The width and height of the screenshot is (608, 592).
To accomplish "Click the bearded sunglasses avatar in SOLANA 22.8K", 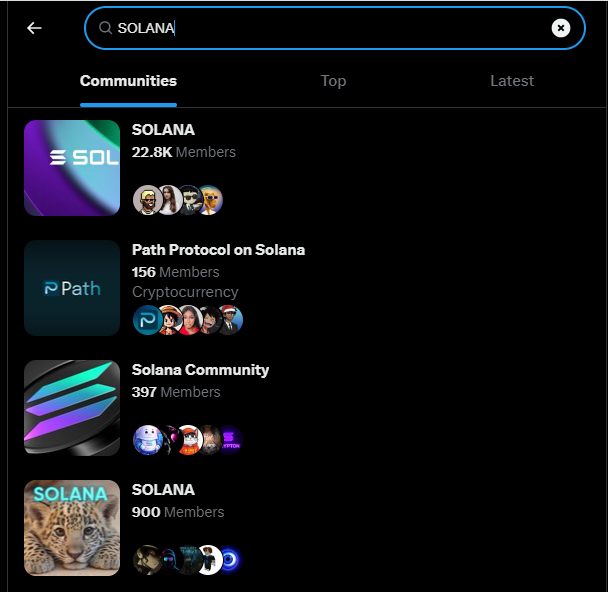I will [x=147, y=200].
